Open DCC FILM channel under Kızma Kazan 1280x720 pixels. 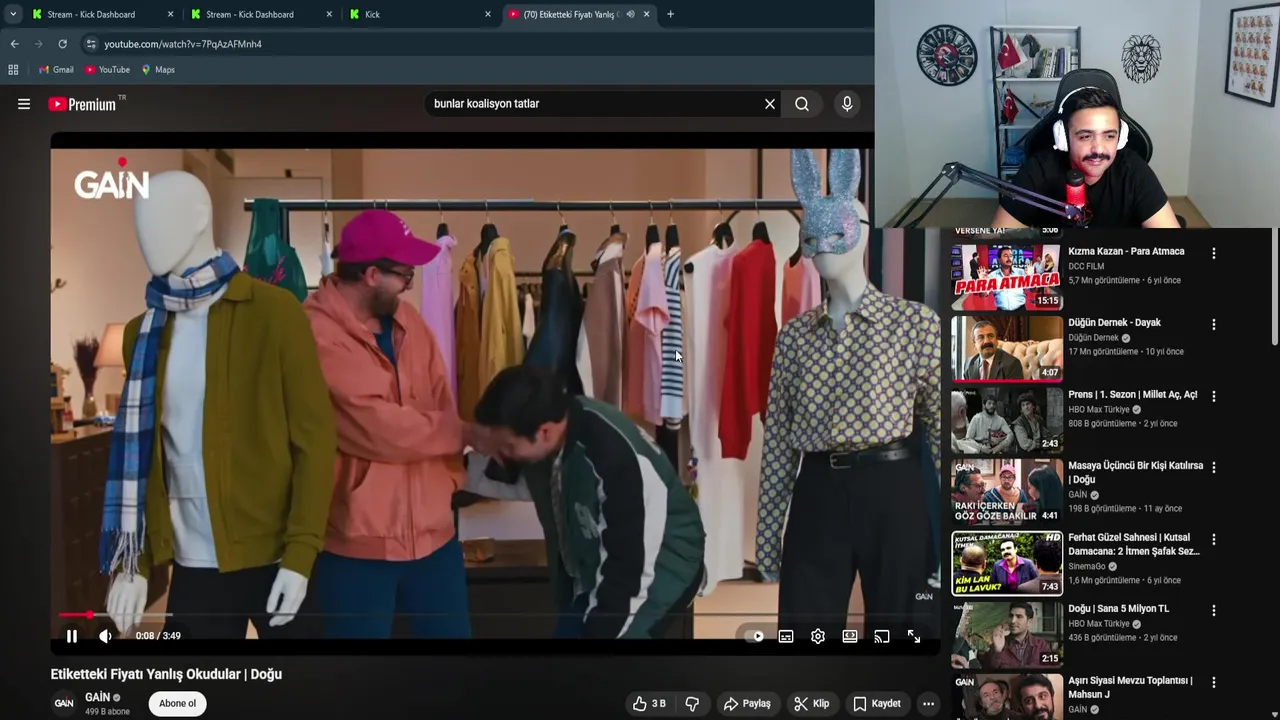(x=1088, y=266)
